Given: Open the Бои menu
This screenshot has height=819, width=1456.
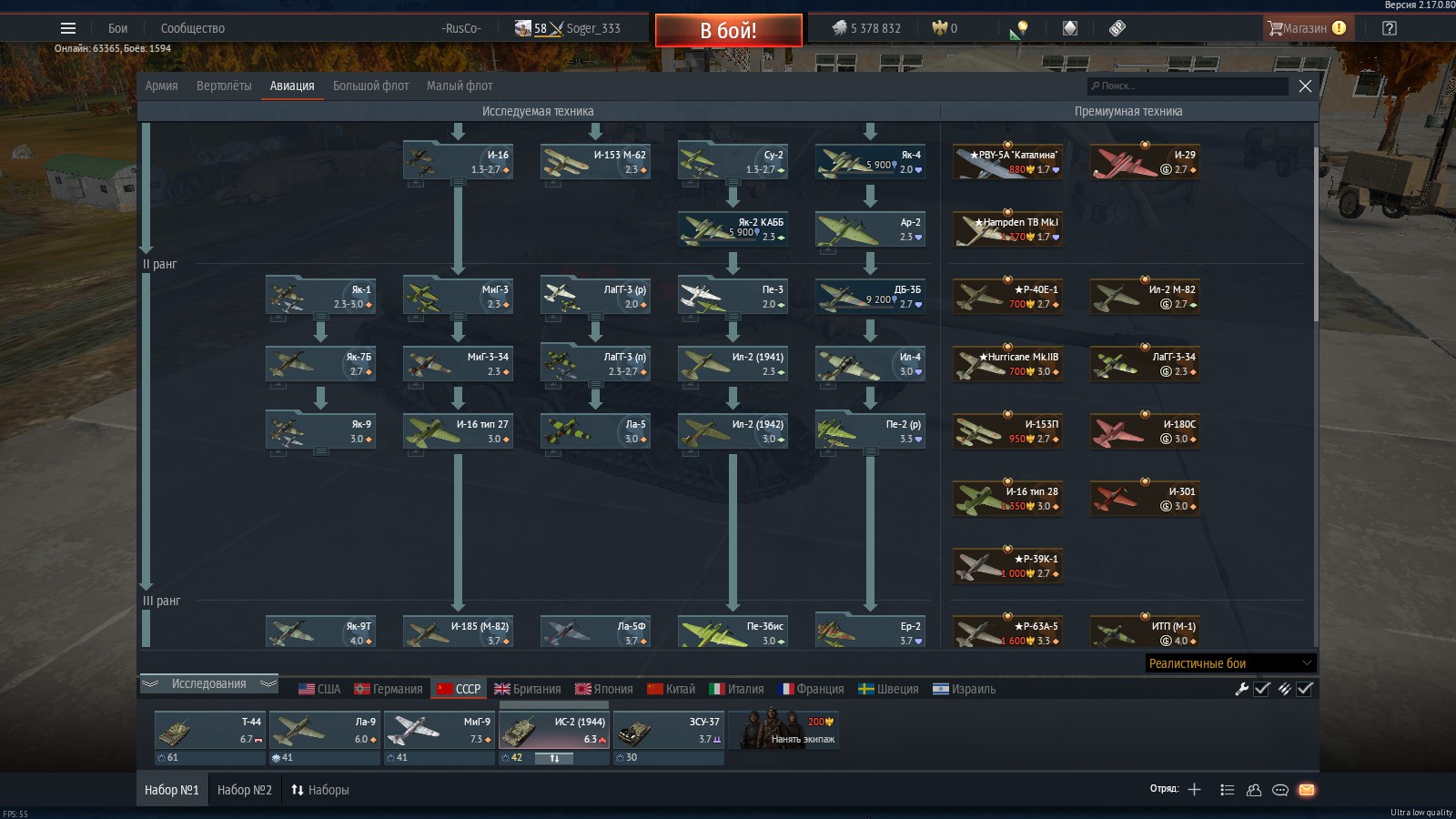Looking at the screenshot, I should click(118, 28).
